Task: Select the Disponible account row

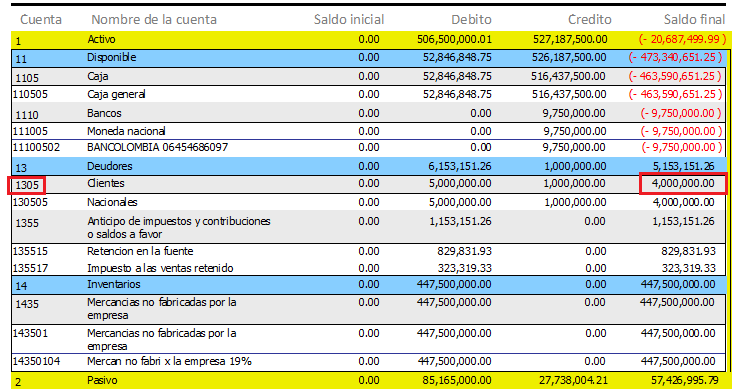Action: point(369,58)
